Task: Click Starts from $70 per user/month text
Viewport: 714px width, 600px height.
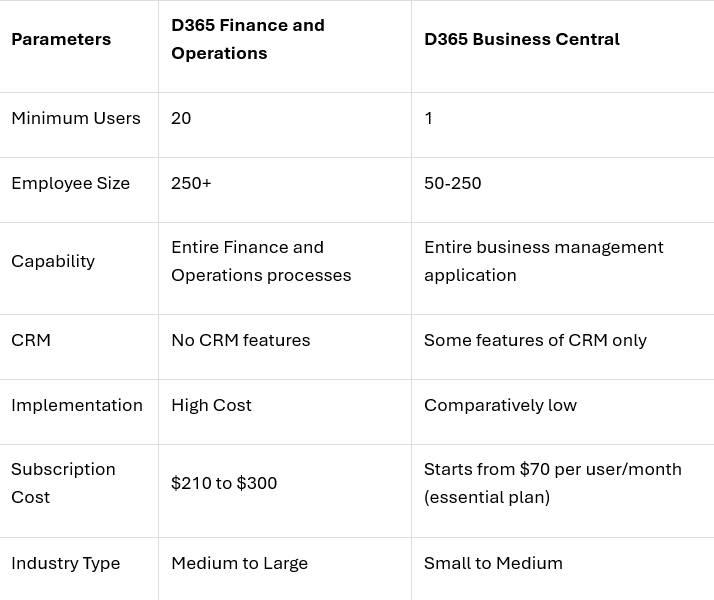Action: [x=553, y=469]
